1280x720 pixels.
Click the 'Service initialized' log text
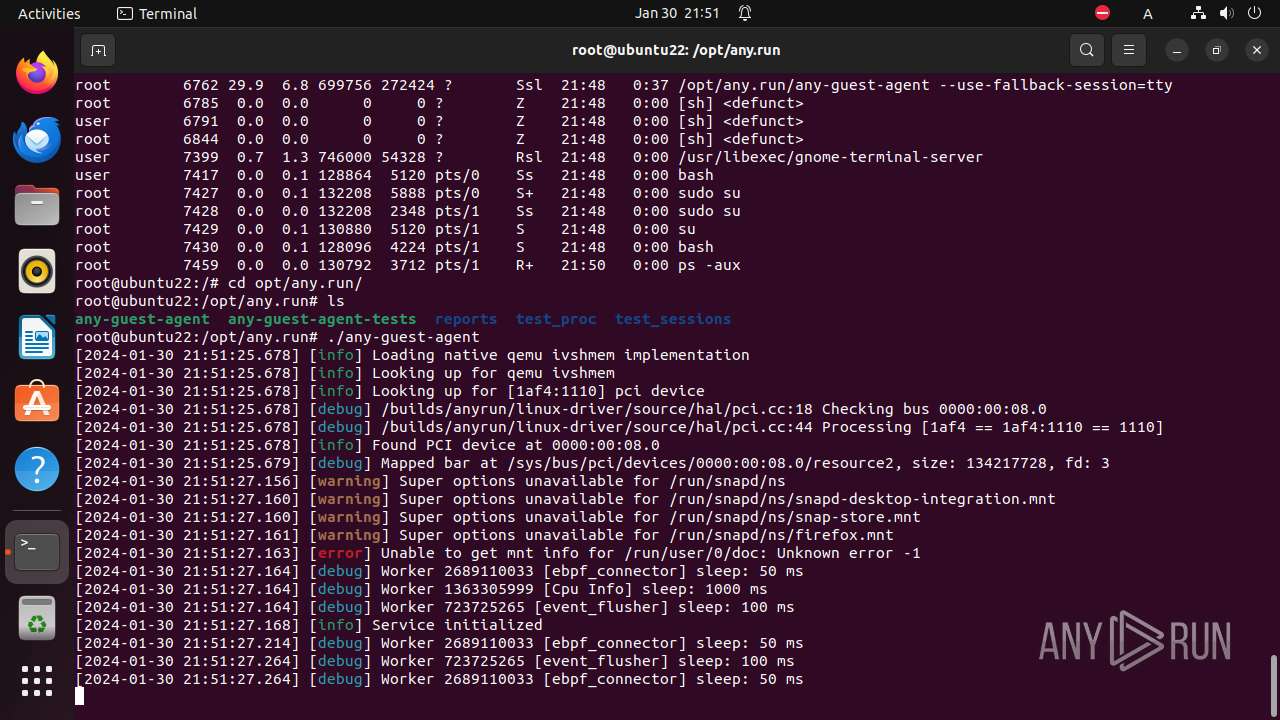(x=457, y=625)
